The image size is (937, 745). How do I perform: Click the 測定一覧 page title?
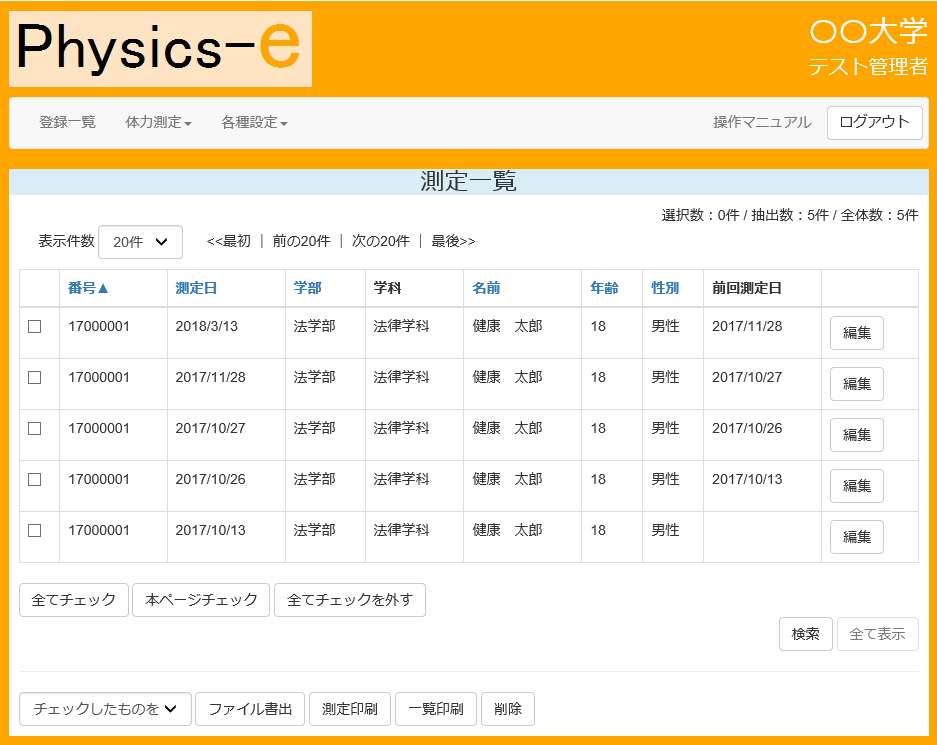point(468,182)
